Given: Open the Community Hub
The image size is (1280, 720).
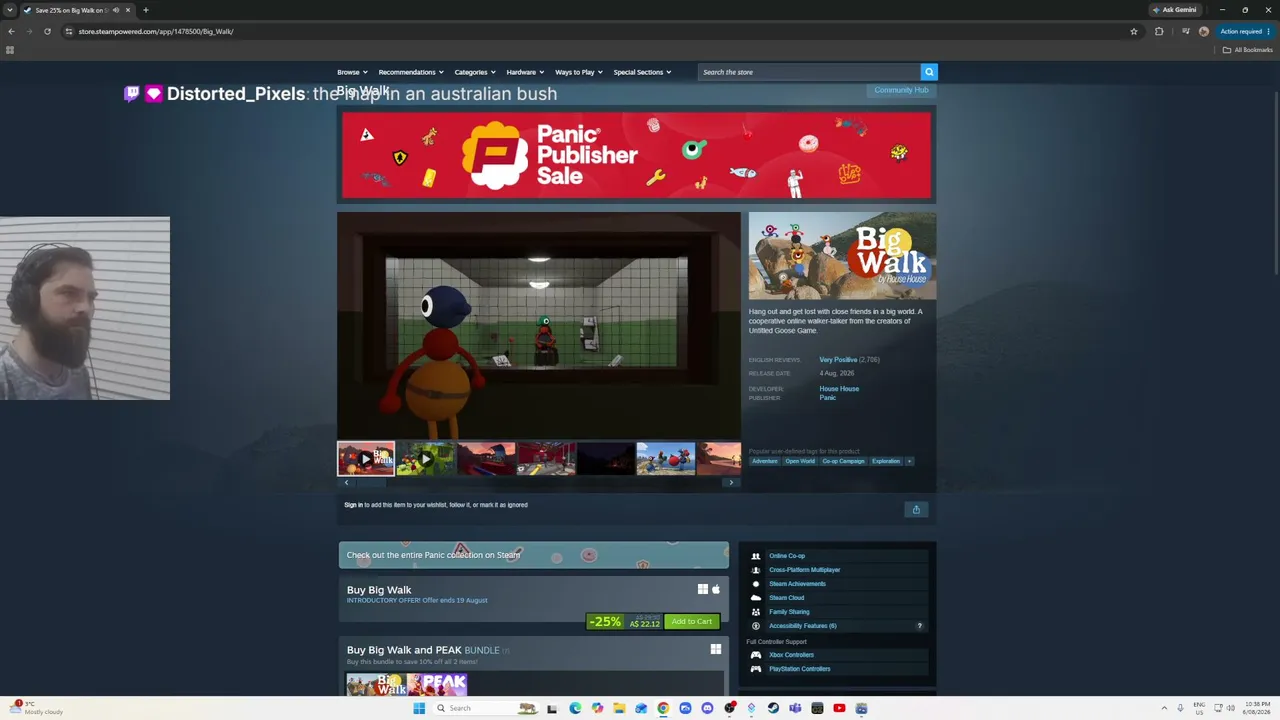Looking at the screenshot, I should click(x=901, y=90).
